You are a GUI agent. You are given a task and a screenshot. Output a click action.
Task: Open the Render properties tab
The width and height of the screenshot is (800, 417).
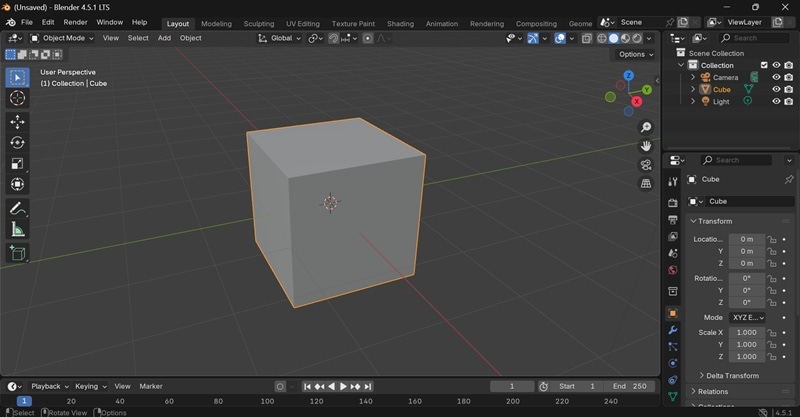tap(673, 203)
